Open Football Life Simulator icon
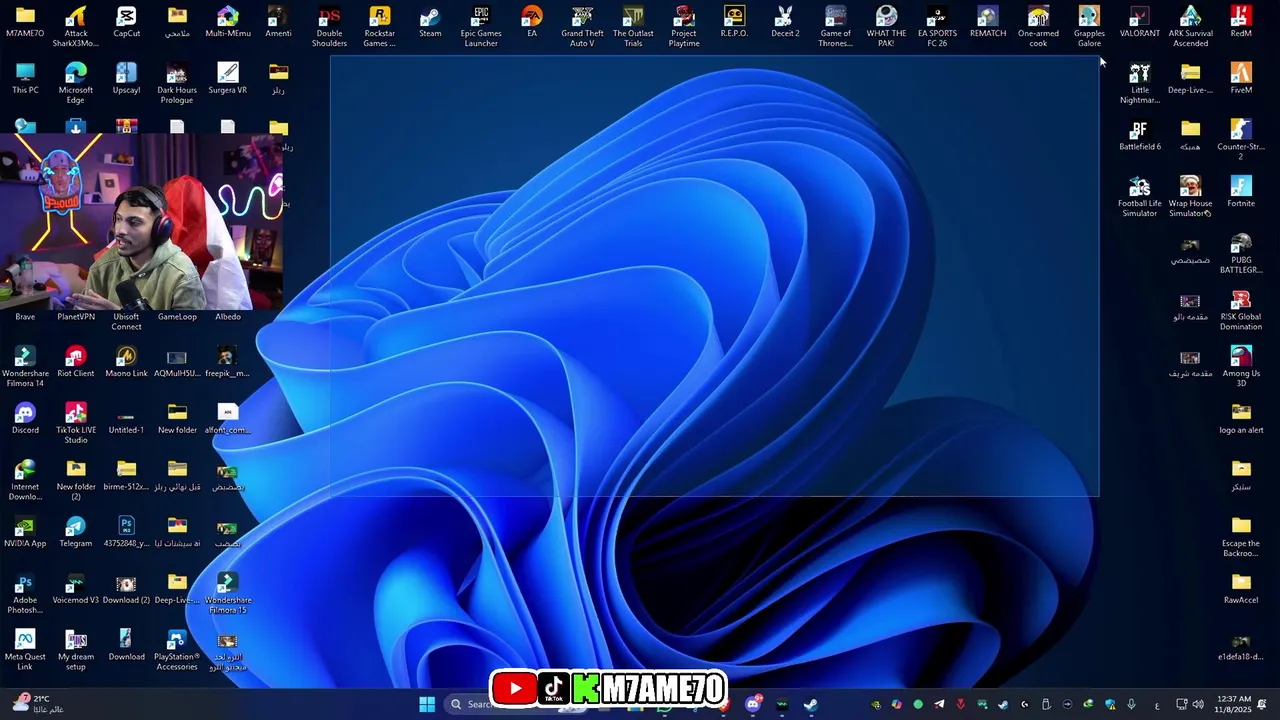This screenshot has width=1280, height=720. 1139,197
